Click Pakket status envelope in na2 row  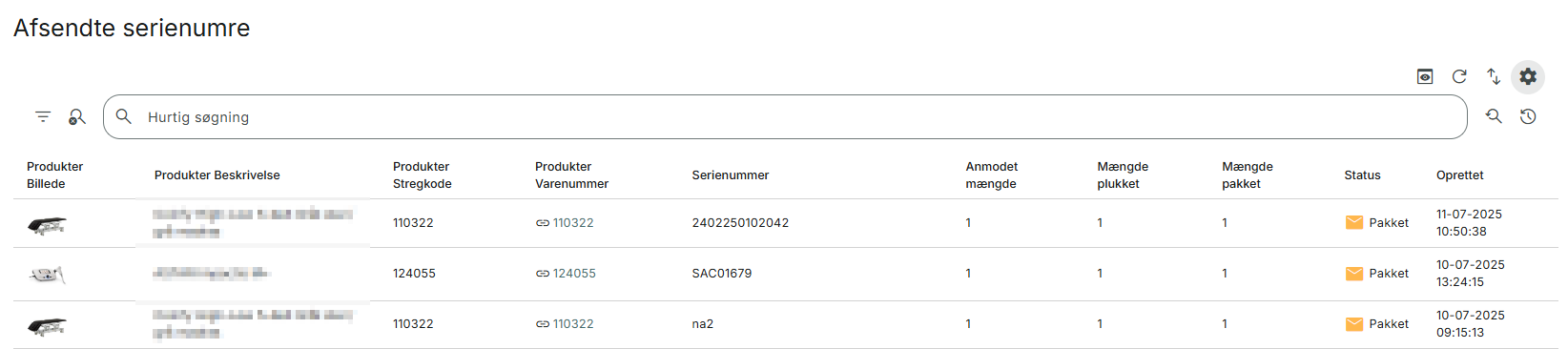(x=1354, y=324)
